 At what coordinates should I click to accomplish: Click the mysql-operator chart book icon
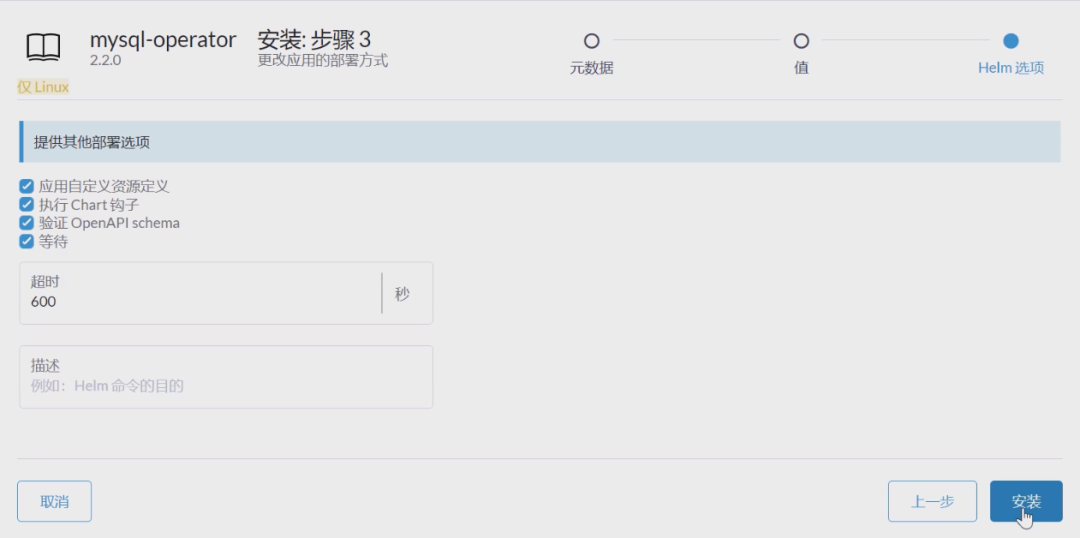[43, 47]
